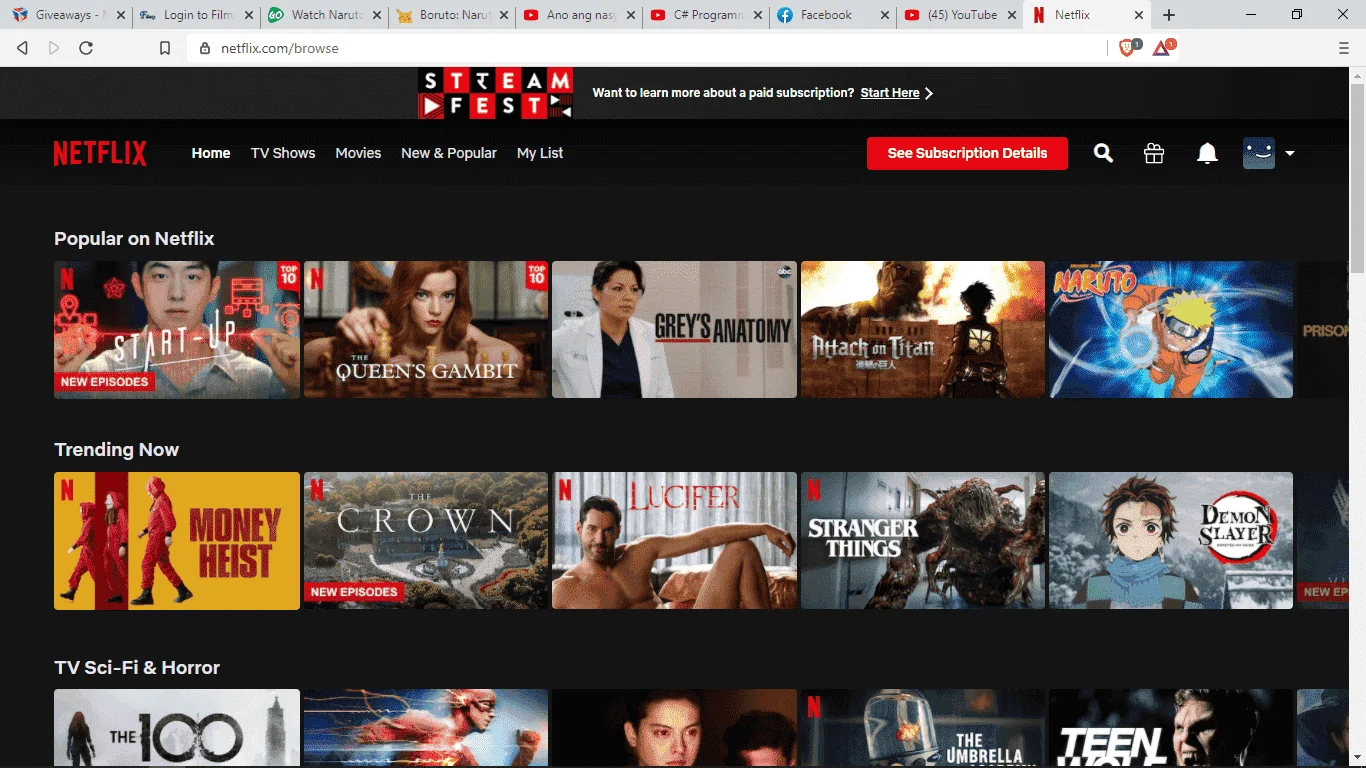Follow the Start Here link
The image size is (1366, 768).
(890, 93)
